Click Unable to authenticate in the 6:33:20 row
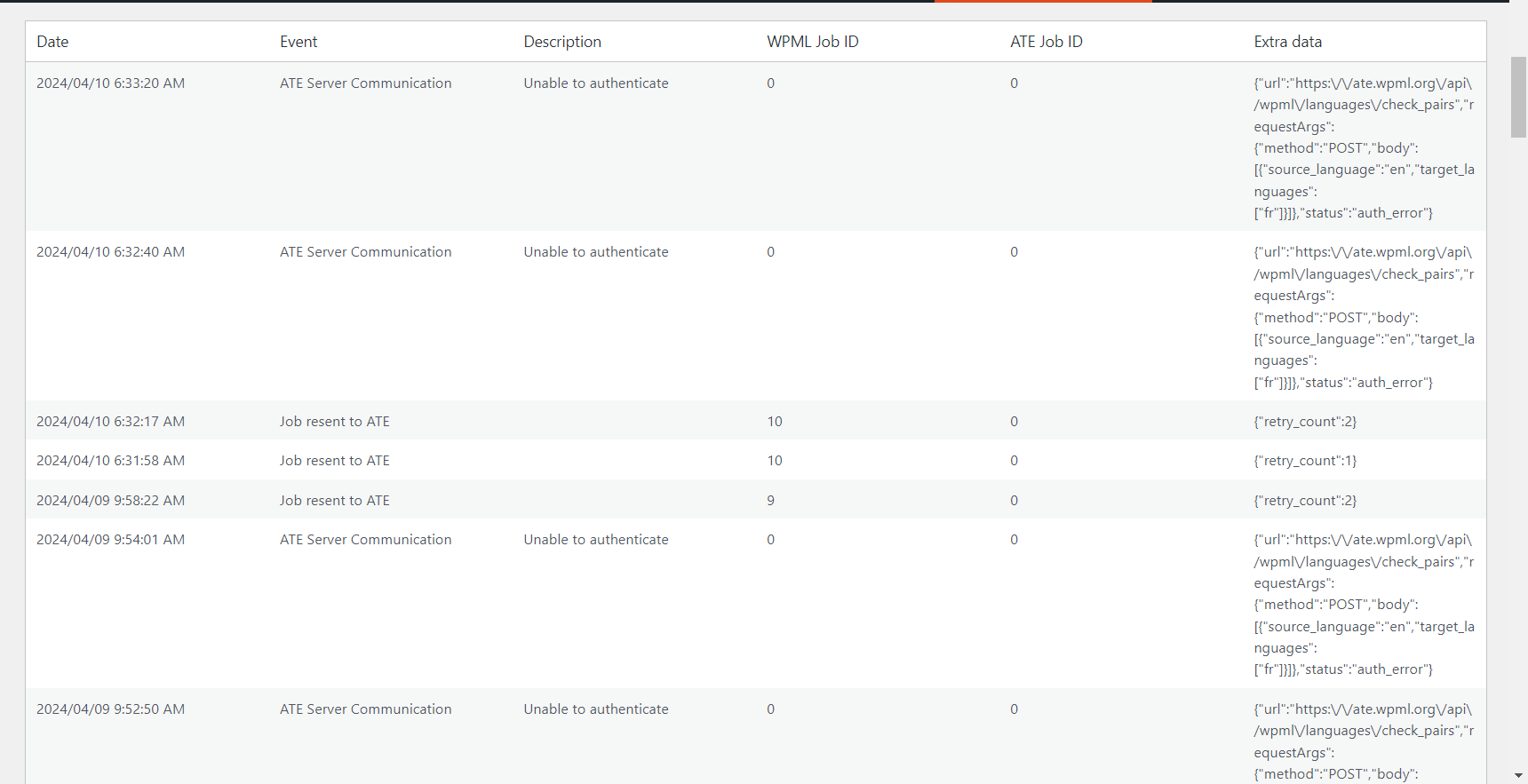This screenshot has width=1528, height=784. click(596, 83)
